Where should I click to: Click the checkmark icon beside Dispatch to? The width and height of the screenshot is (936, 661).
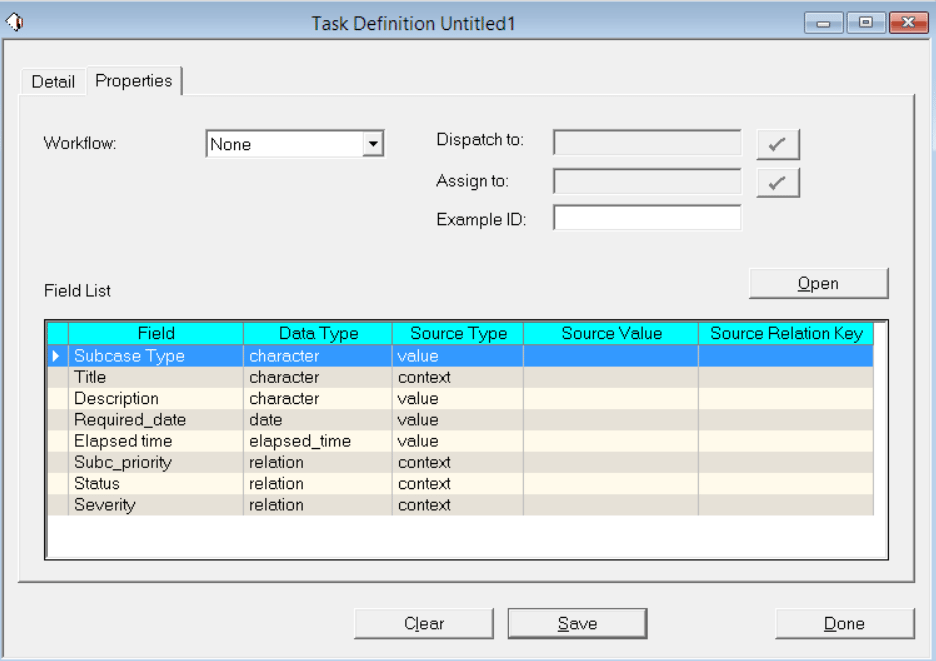(x=778, y=143)
